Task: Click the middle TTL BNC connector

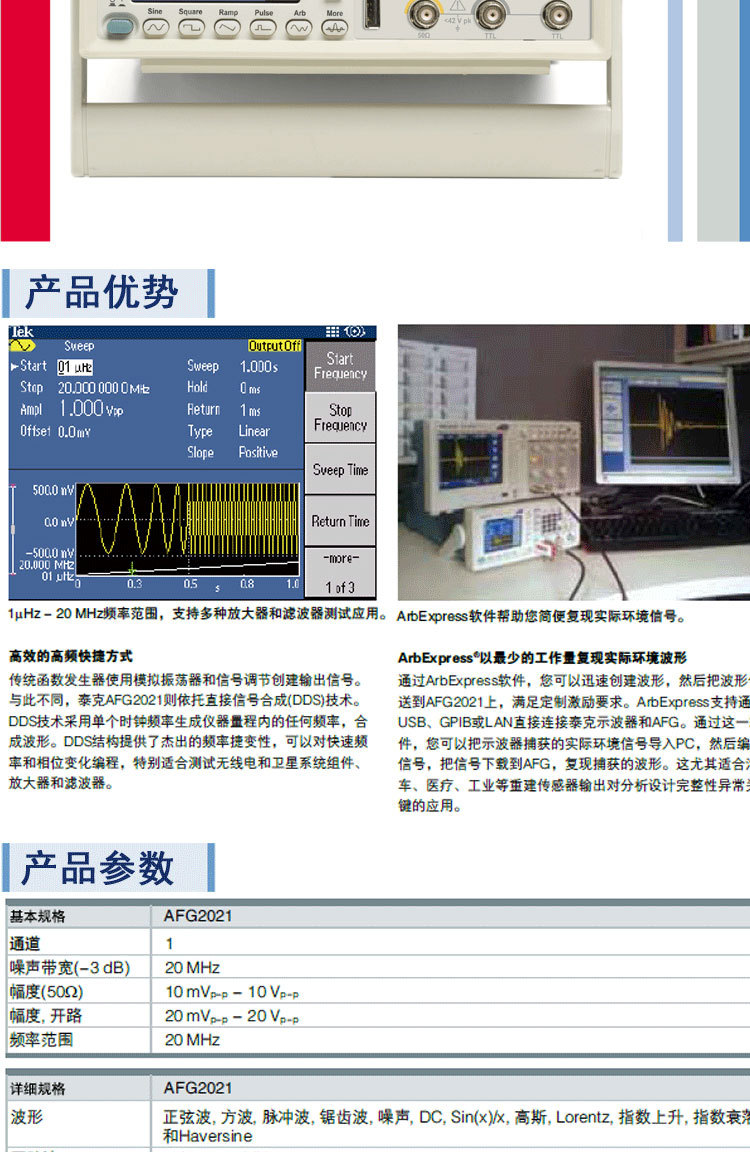Action: (x=490, y=13)
